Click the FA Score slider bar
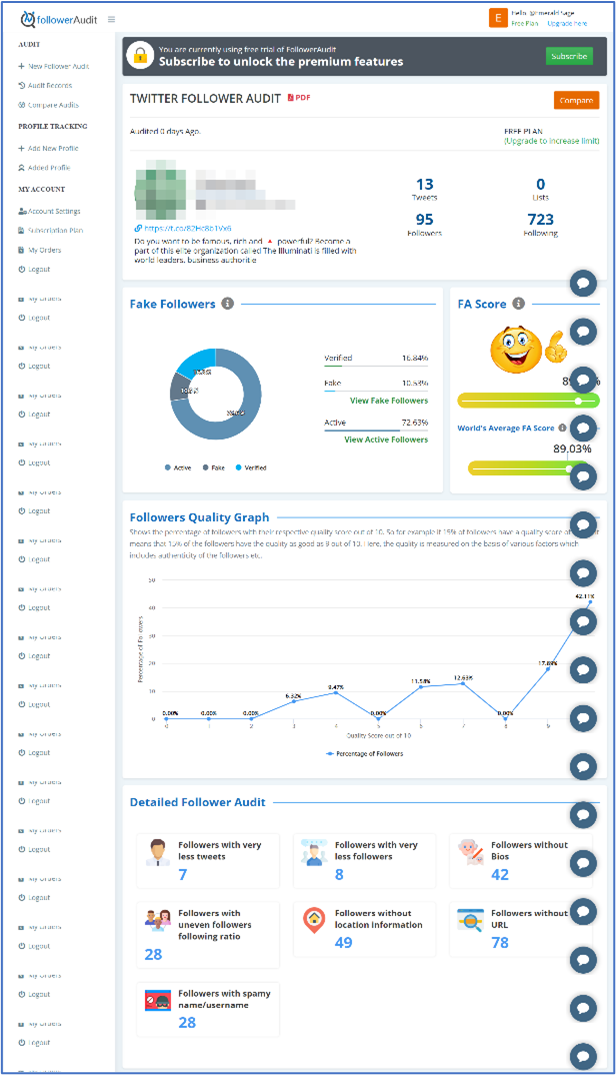The width and height of the screenshot is (616, 1075). pos(528,400)
